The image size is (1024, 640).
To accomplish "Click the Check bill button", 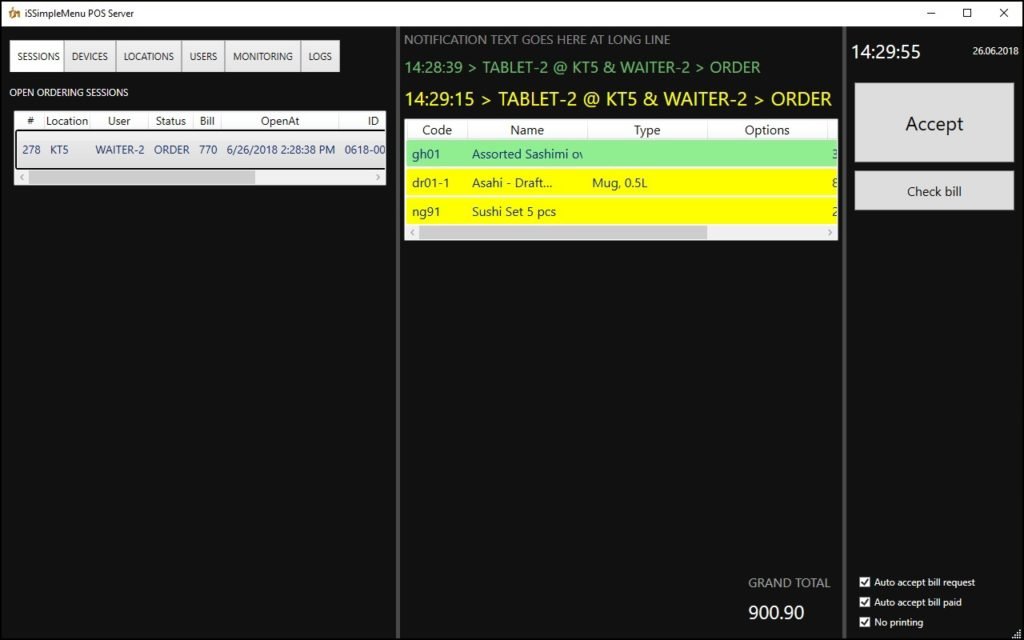I will pos(934,191).
